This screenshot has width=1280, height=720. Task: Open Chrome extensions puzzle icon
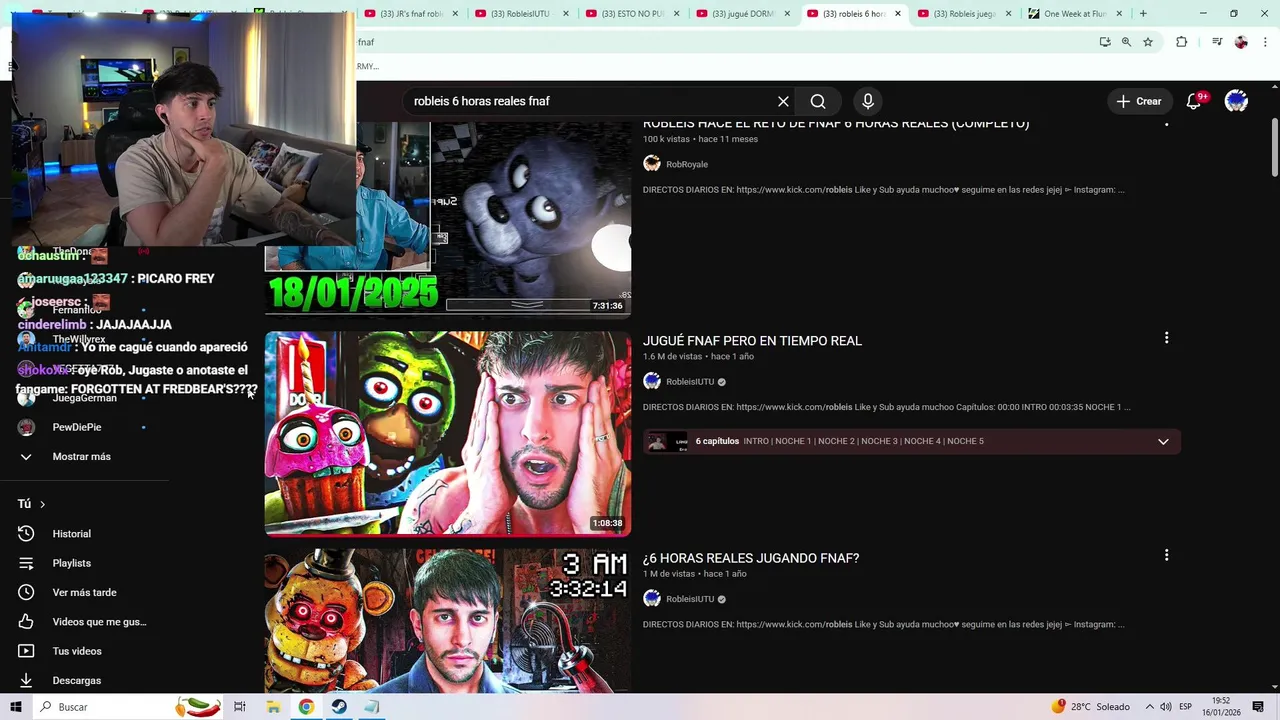pos(1182,42)
